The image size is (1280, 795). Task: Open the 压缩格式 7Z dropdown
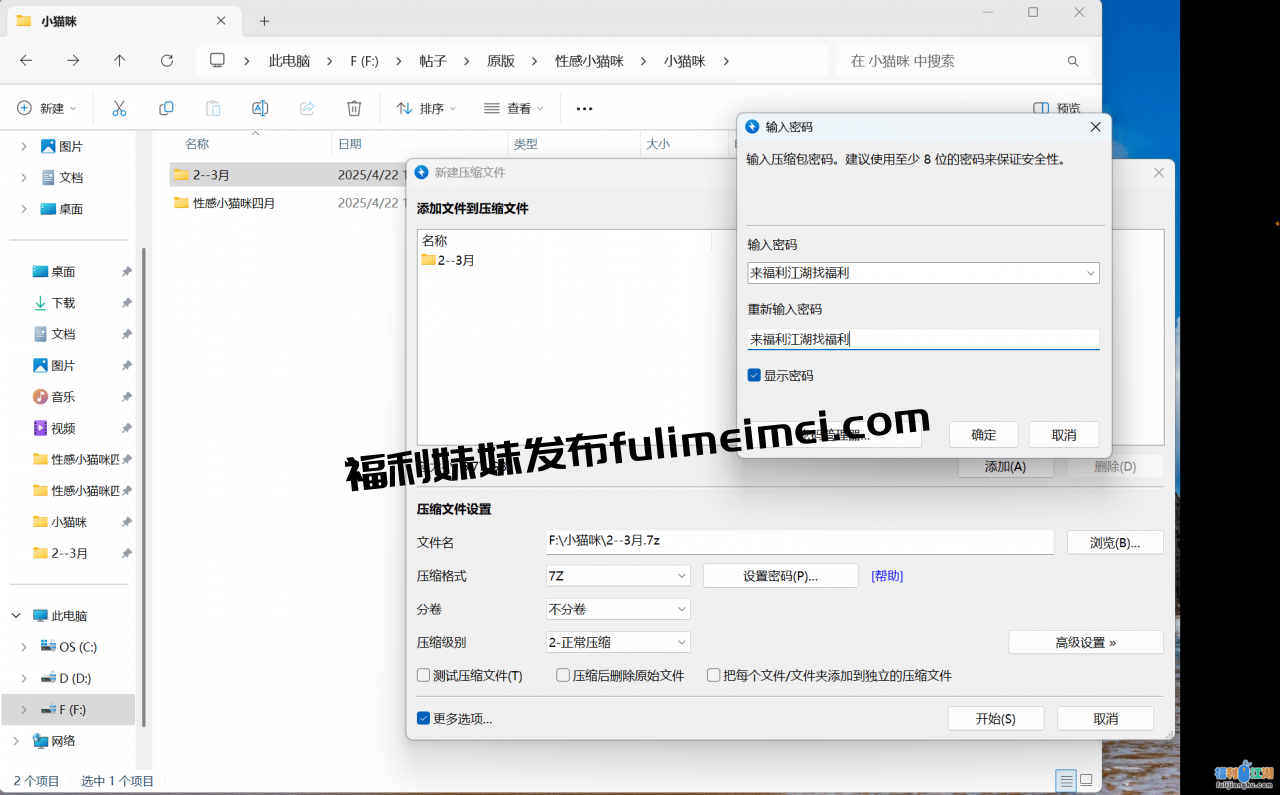(618, 576)
